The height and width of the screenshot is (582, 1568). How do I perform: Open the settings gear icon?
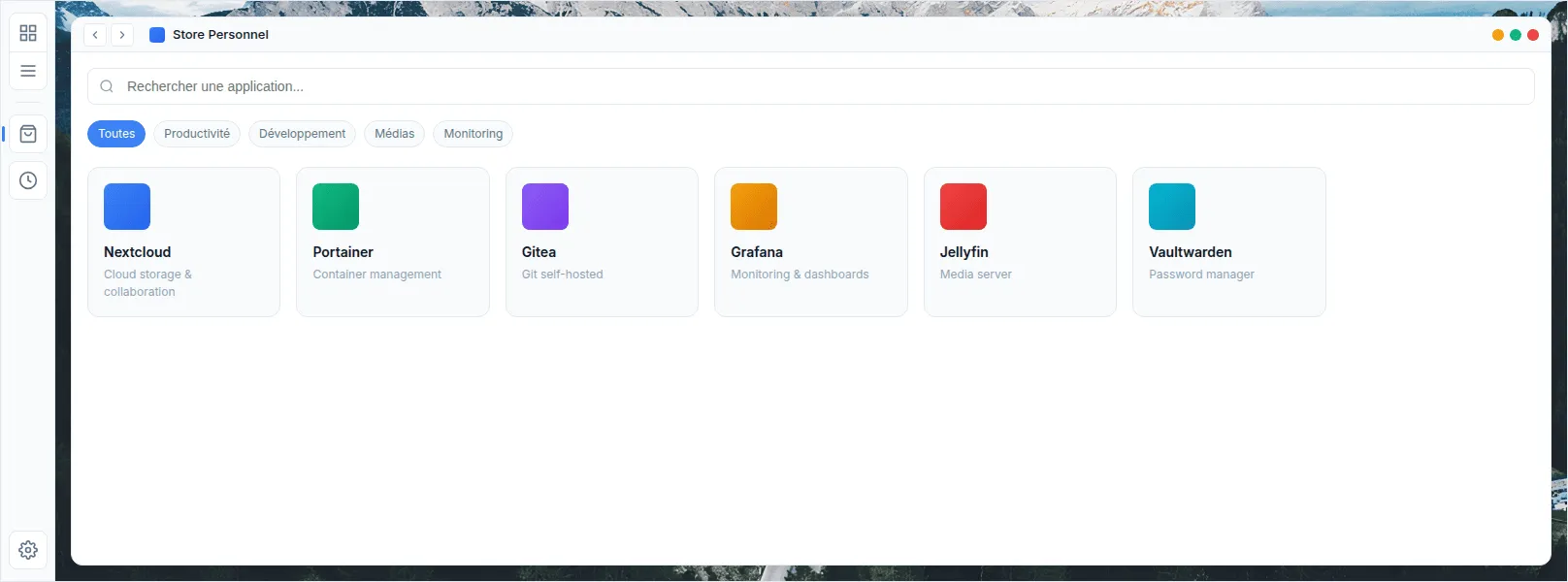click(x=28, y=550)
